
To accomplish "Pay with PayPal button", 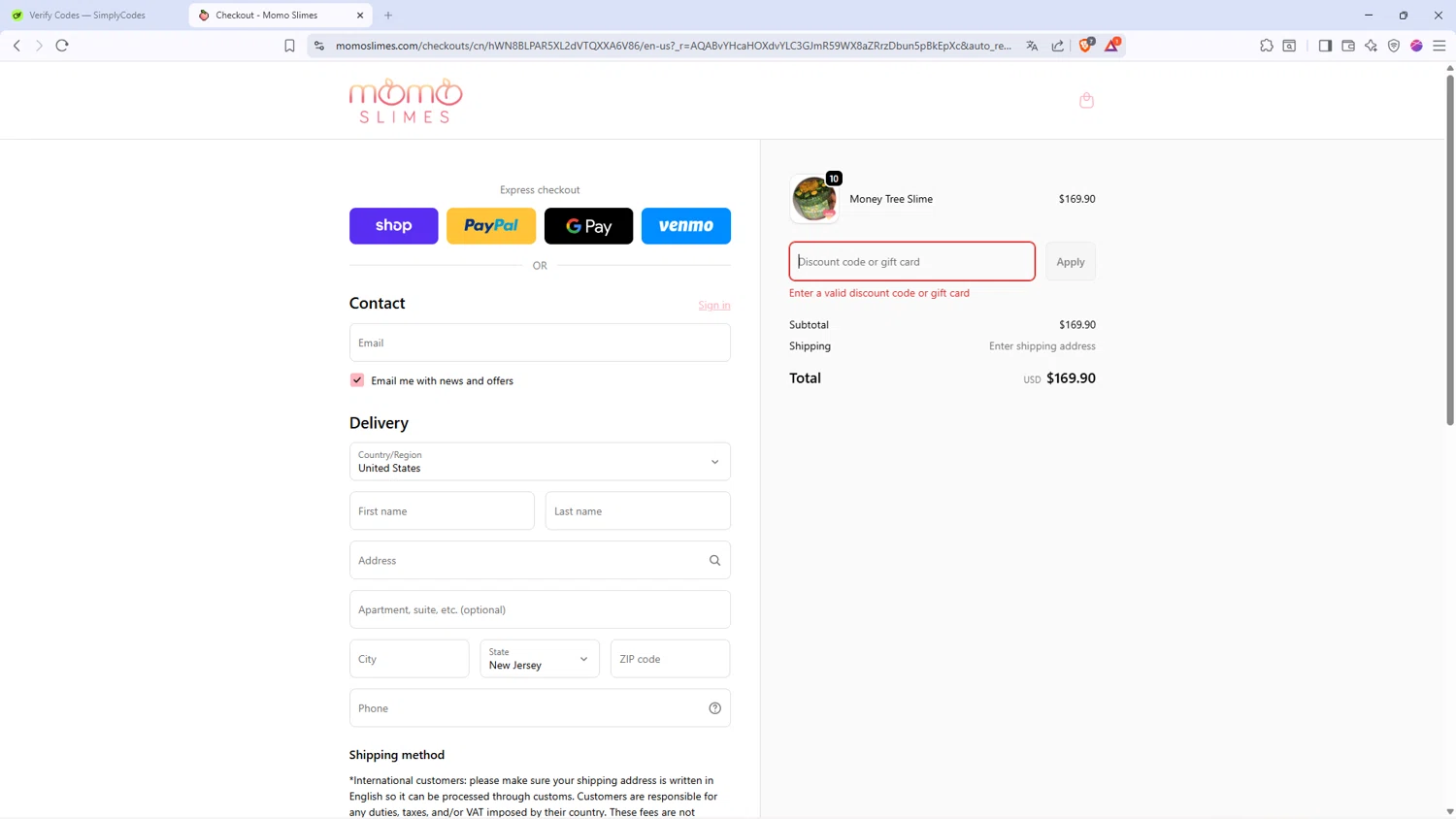I will point(491,226).
